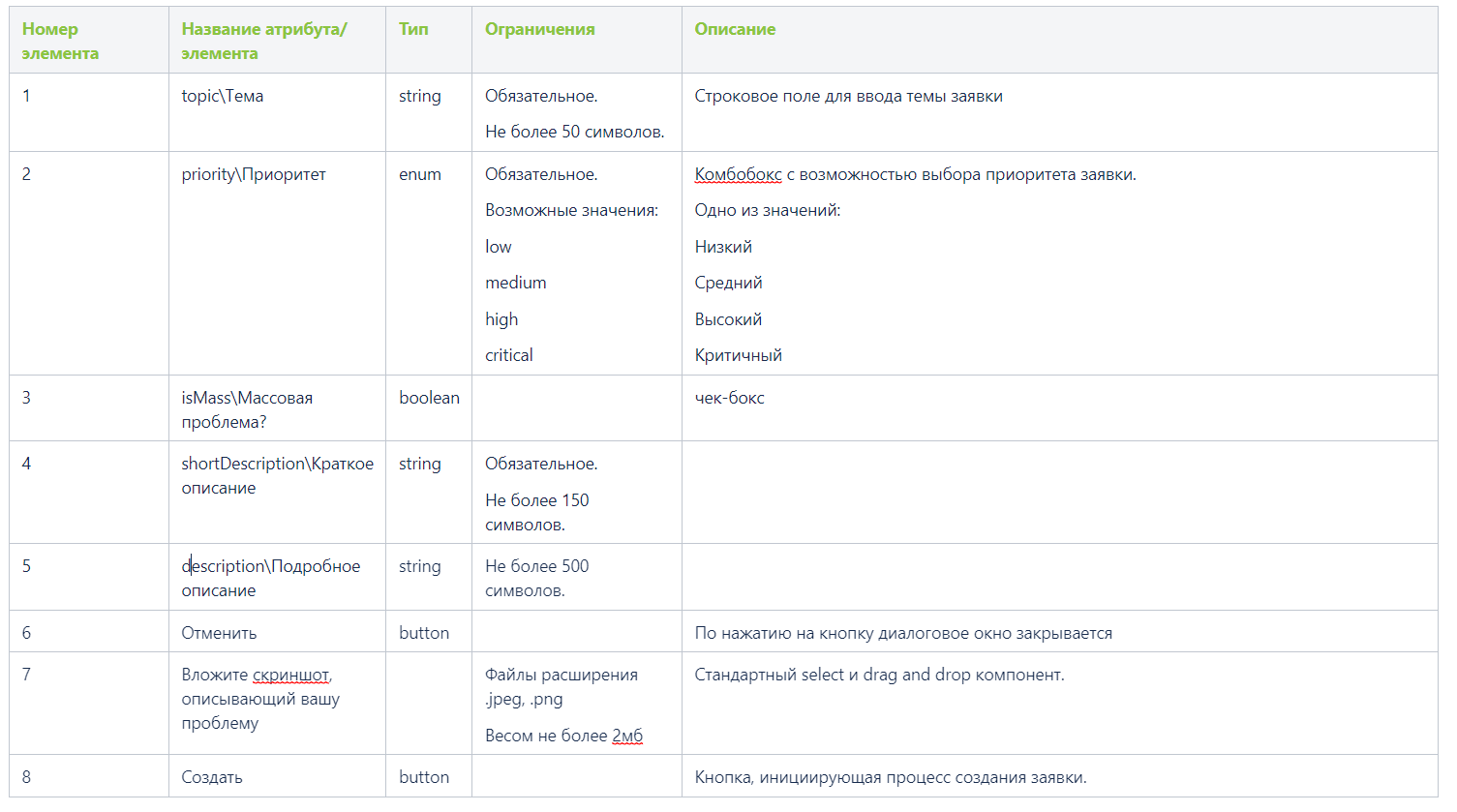Click 'Файлы расширения .jpeg, .png' text
The image size is (1457, 812).
pos(562,686)
